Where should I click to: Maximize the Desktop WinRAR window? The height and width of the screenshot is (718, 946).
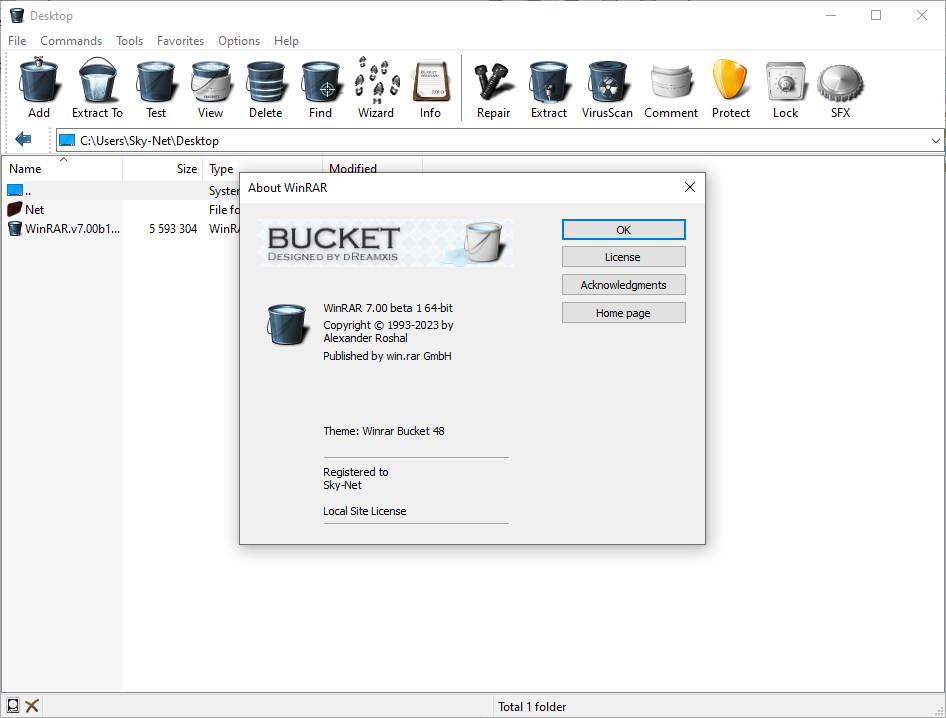pyautogui.click(x=876, y=15)
